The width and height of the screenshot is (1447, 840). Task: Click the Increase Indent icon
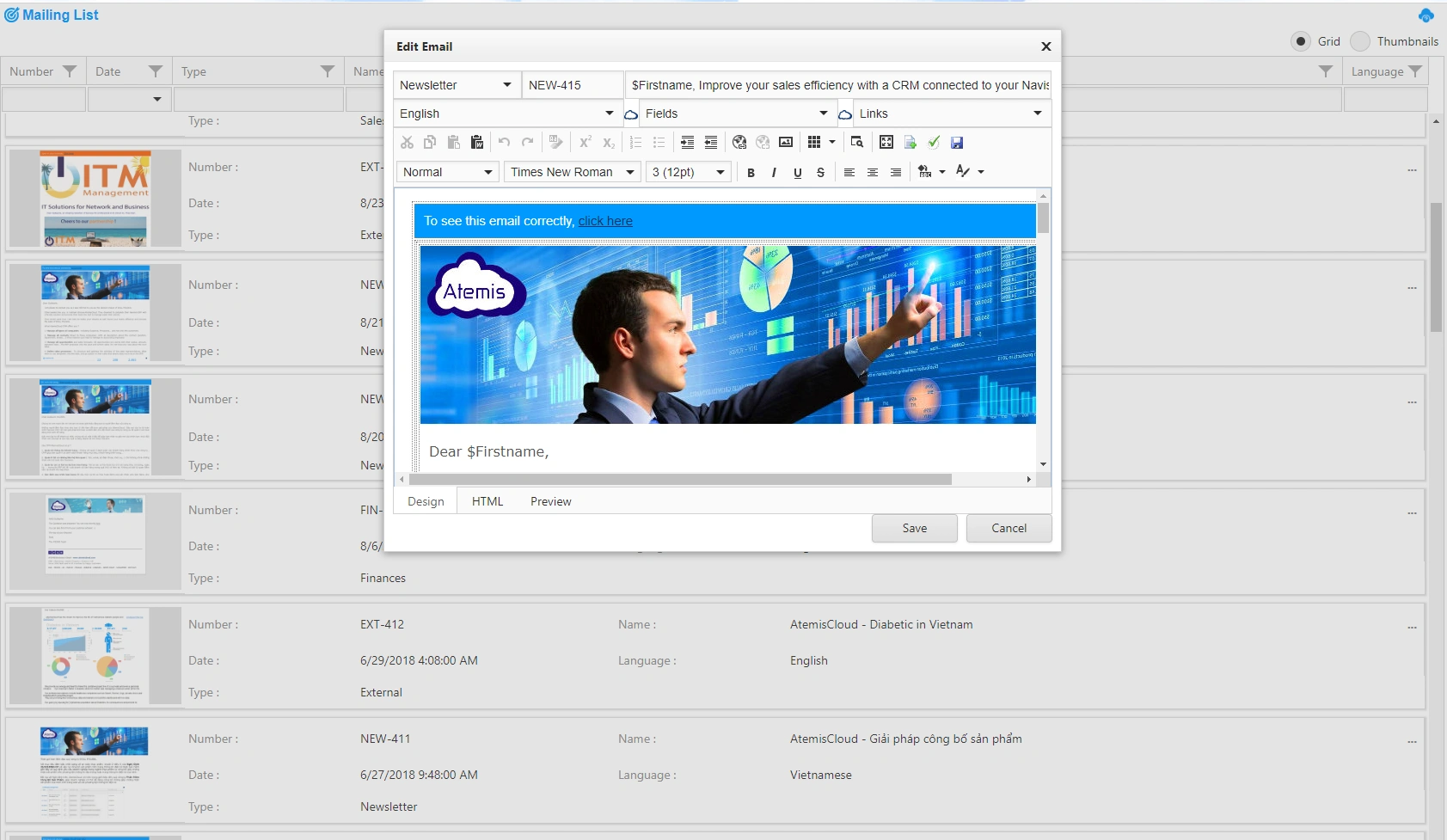click(688, 143)
